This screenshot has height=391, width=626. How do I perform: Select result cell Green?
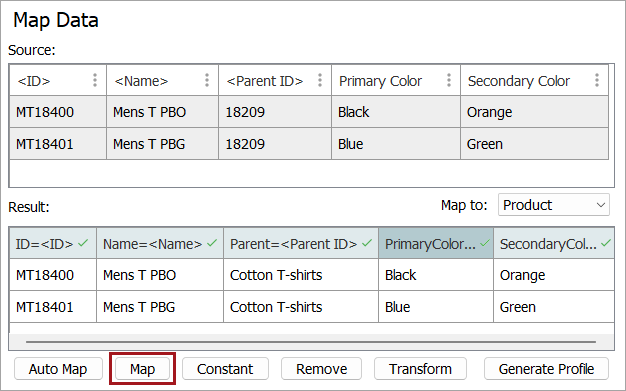(x=554, y=307)
